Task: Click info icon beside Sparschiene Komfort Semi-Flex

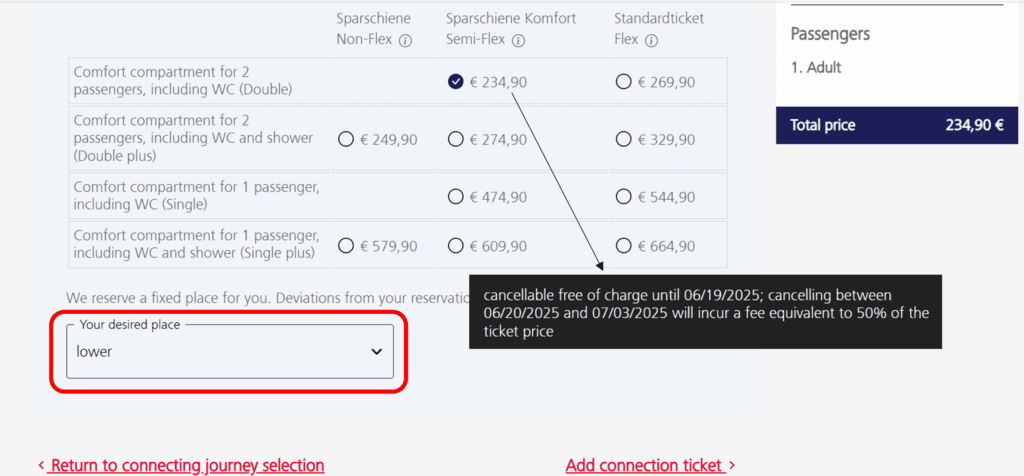Action: point(518,40)
